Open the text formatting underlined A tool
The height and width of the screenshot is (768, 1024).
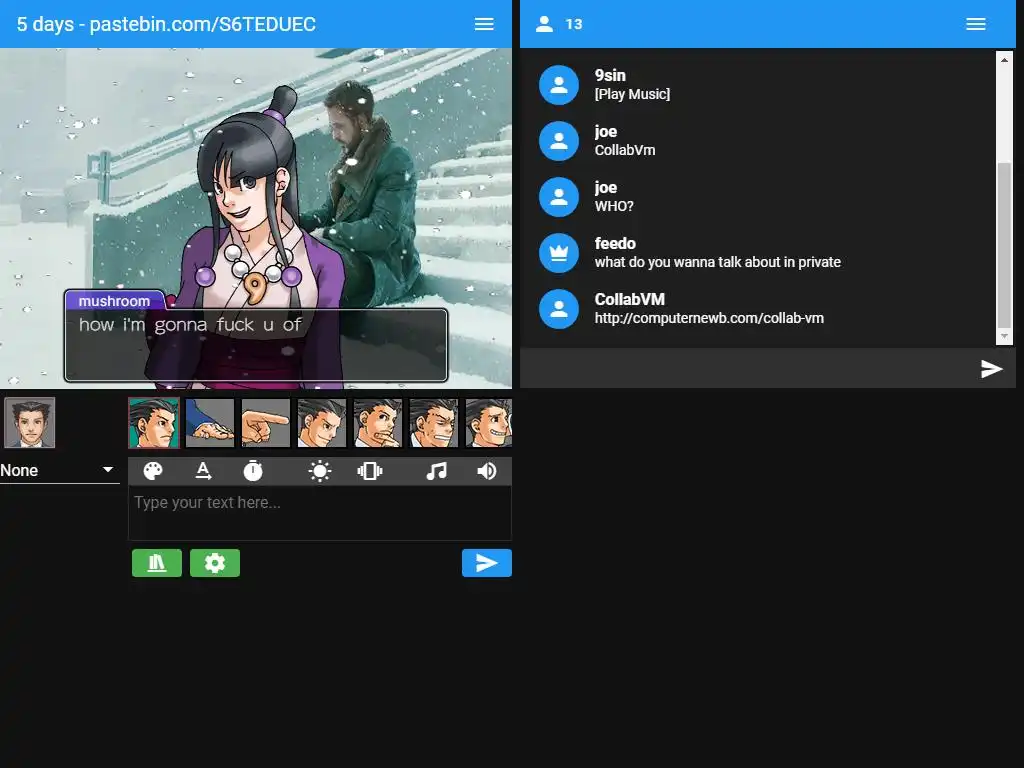click(203, 471)
